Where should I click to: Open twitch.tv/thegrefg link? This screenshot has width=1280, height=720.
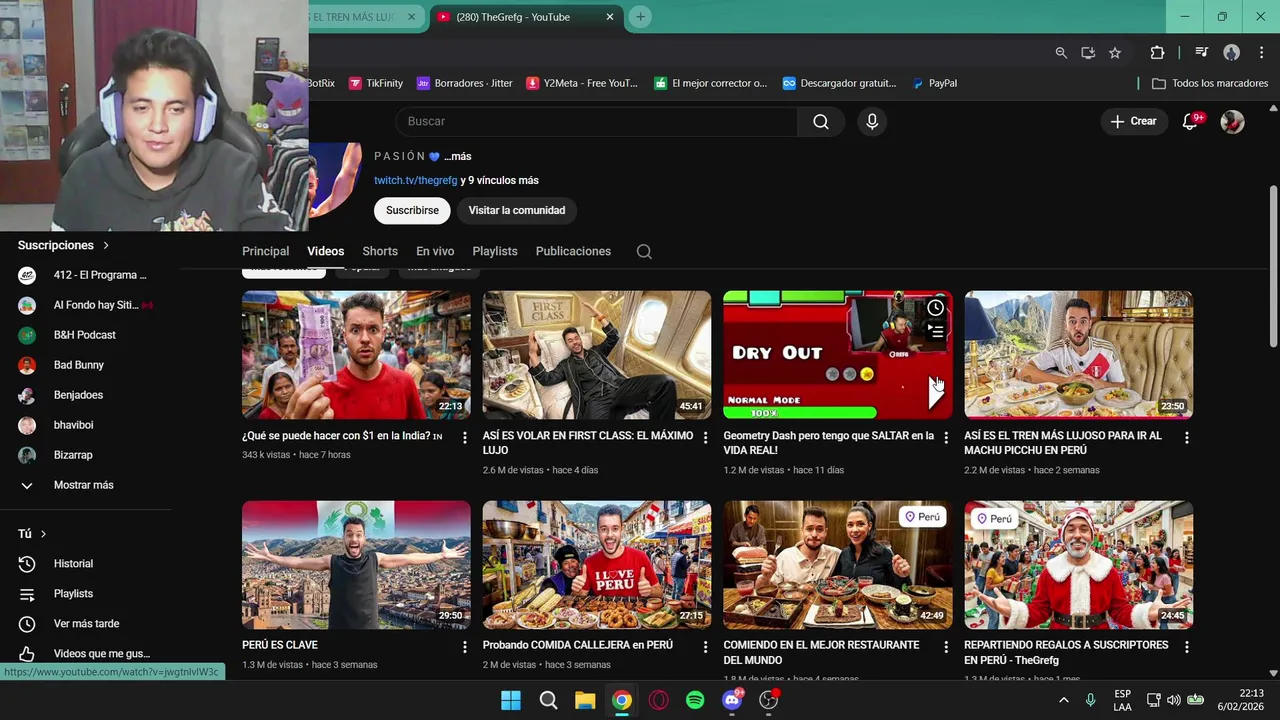click(415, 180)
